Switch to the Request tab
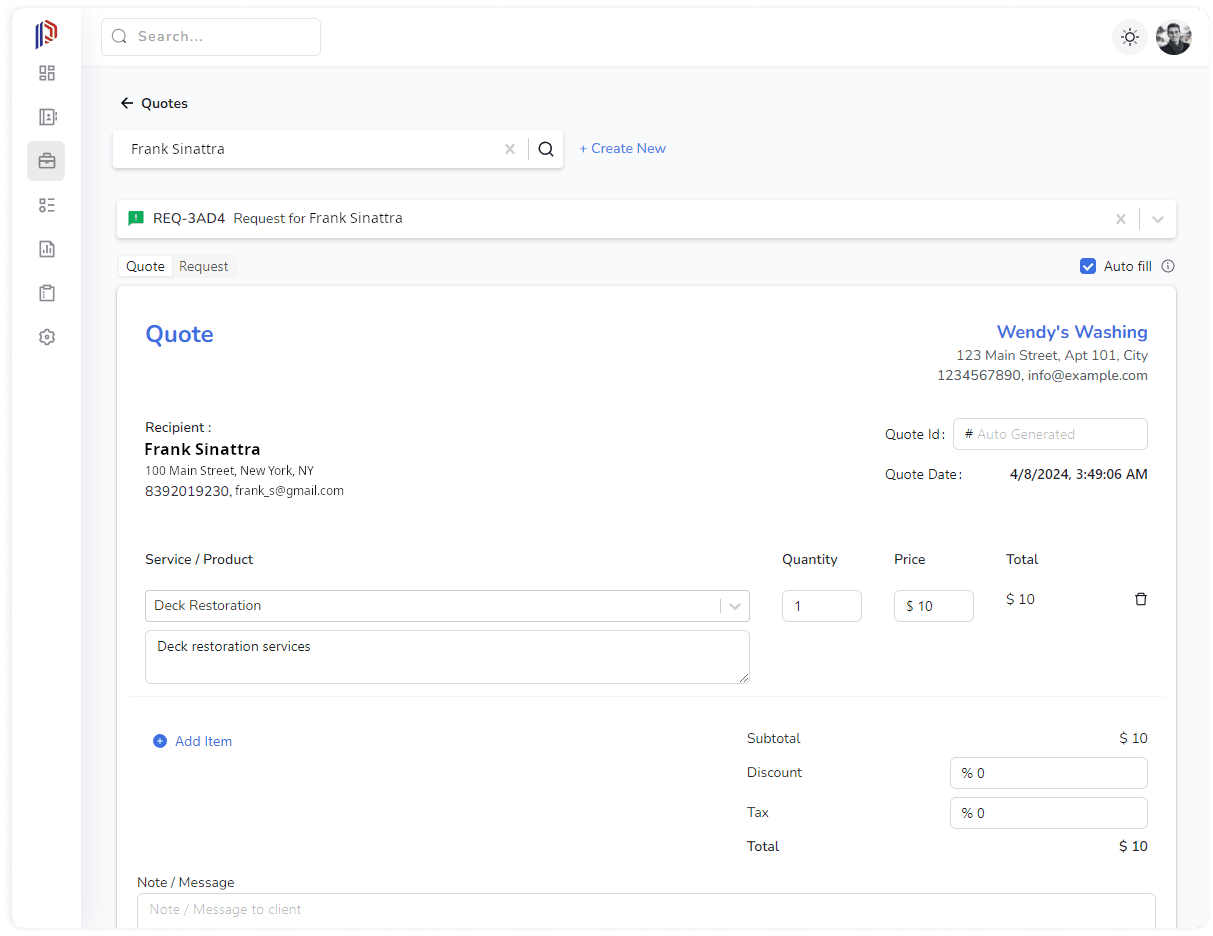1213x936 pixels. (203, 266)
